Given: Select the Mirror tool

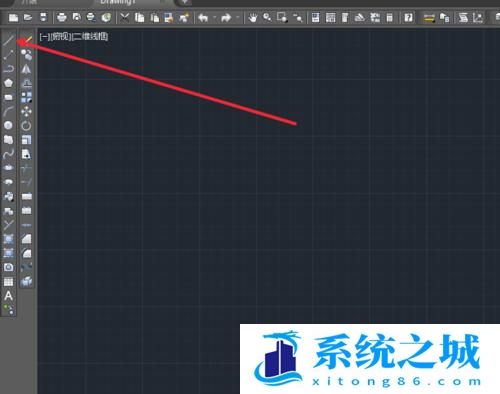Looking at the screenshot, I should 26,69.
